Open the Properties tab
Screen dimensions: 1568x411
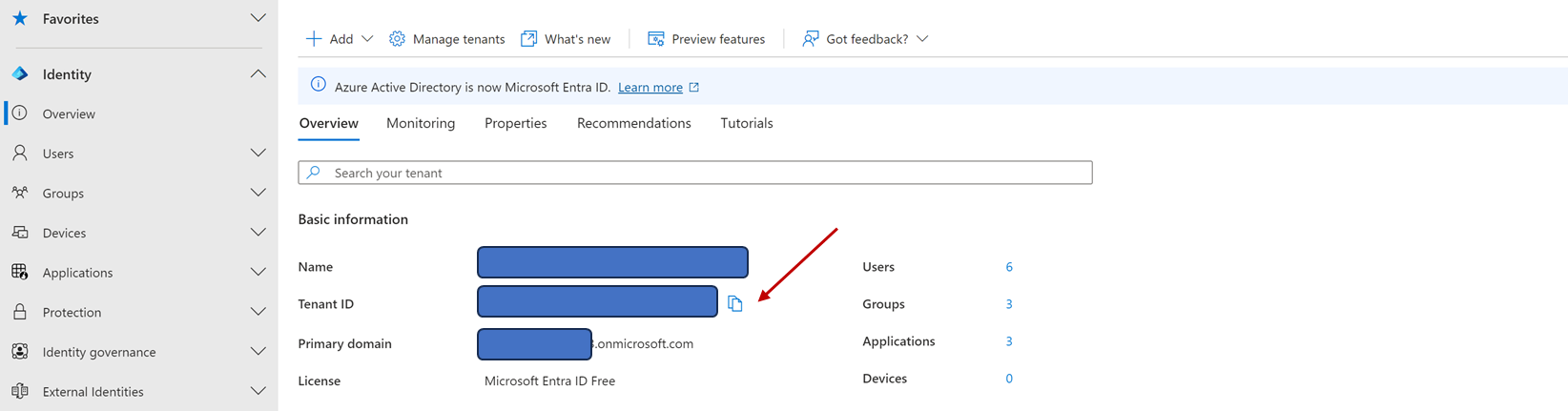pos(515,123)
